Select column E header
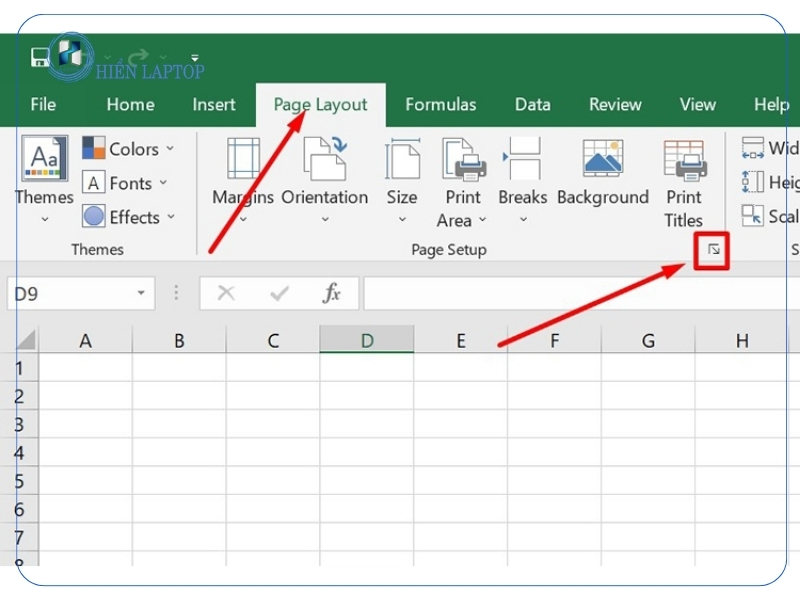 (461, 340)
